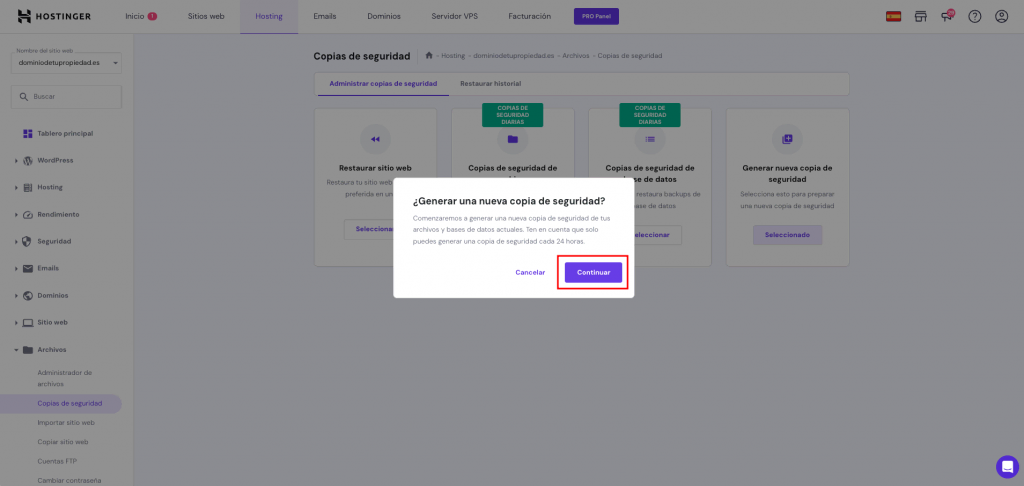The width and height of the screenshot is (1024, 486).
Task: Click the Rendimiento gauge icon
Action: [x=27, y=214]
